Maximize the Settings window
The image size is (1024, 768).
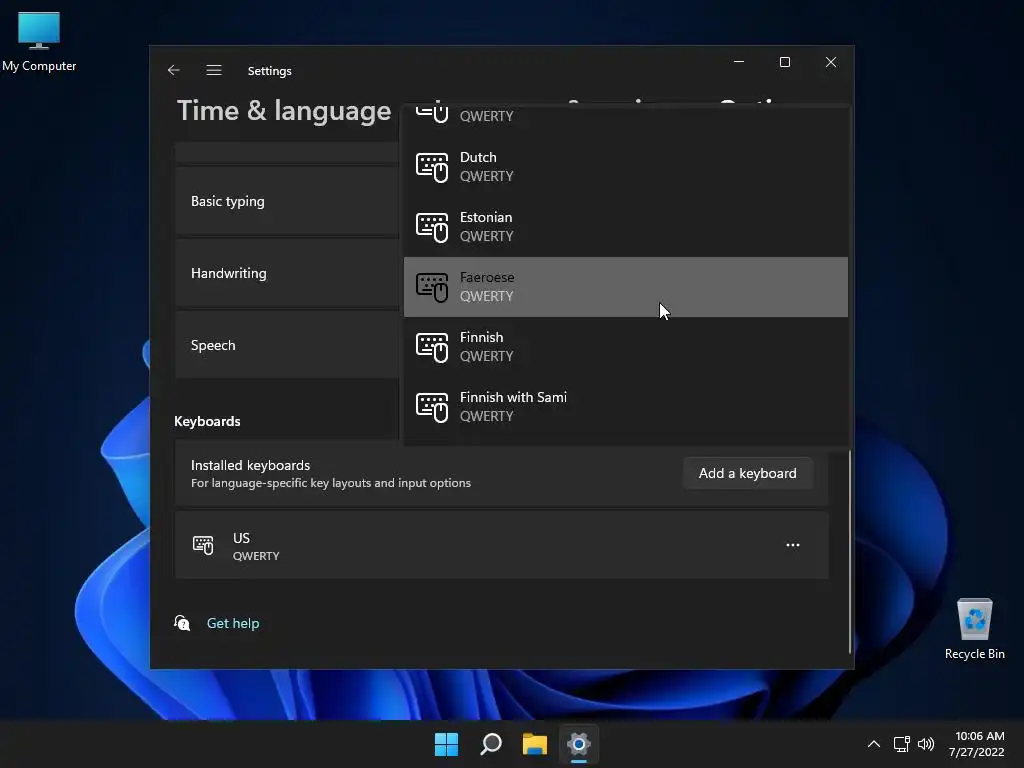coord(785,62)
